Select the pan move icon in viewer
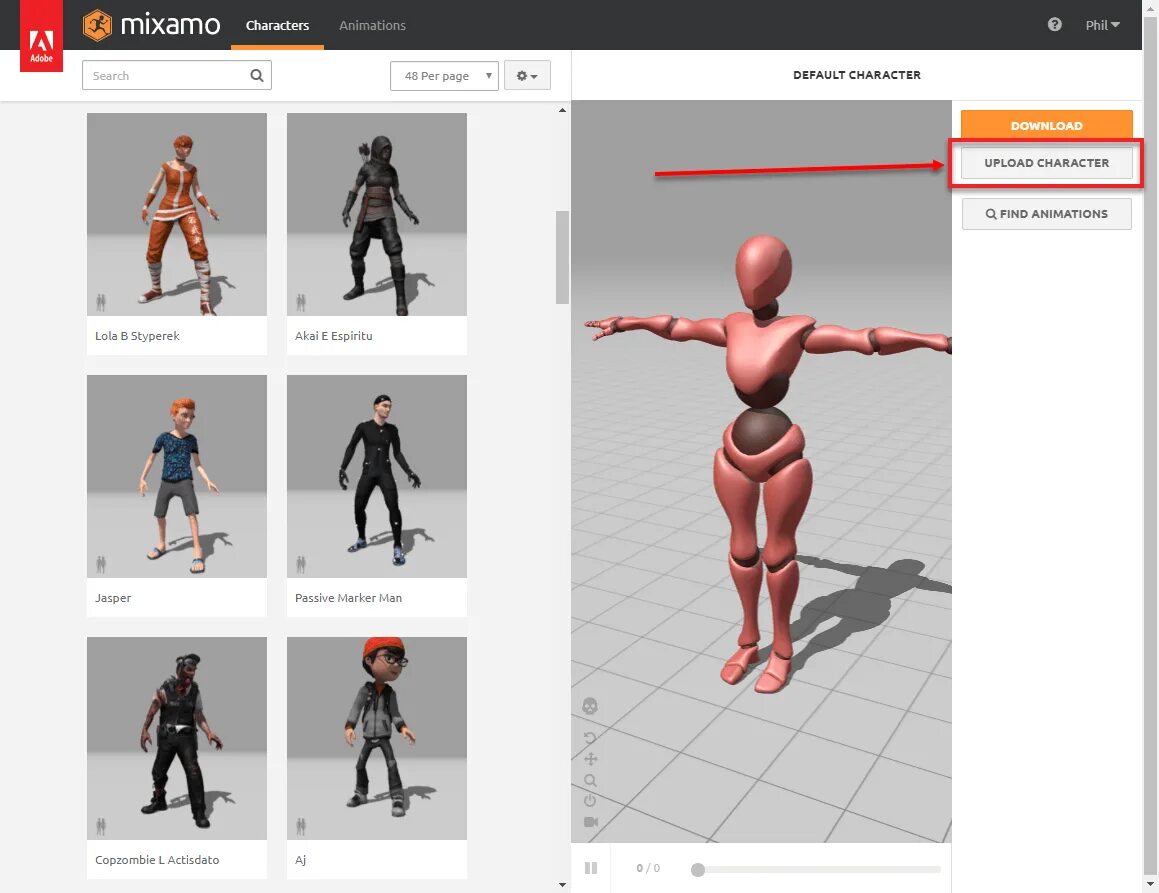 pyautogui.click(x=591, y=759)
